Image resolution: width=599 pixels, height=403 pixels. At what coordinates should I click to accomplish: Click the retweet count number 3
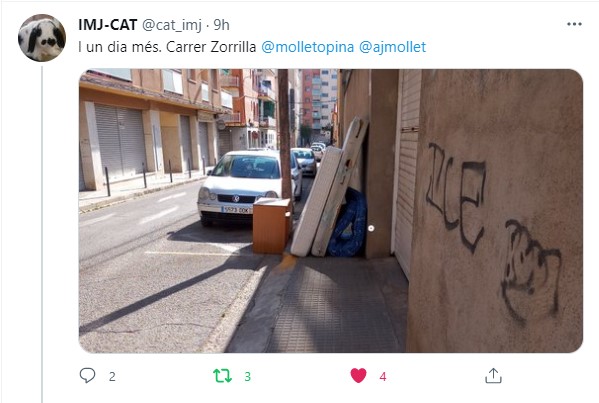(x=248, y=377)
